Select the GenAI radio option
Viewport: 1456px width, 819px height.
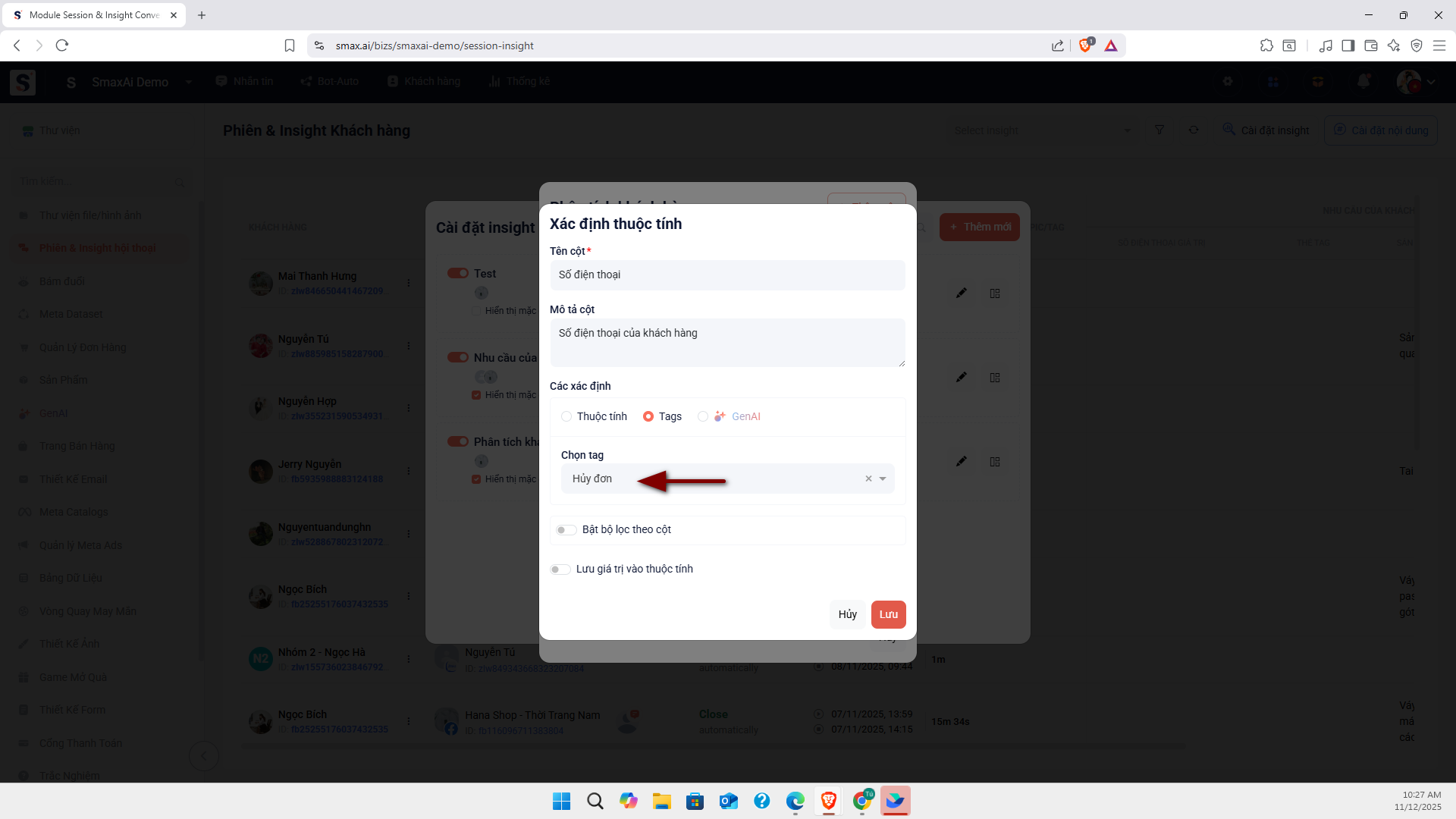point(703,416)
